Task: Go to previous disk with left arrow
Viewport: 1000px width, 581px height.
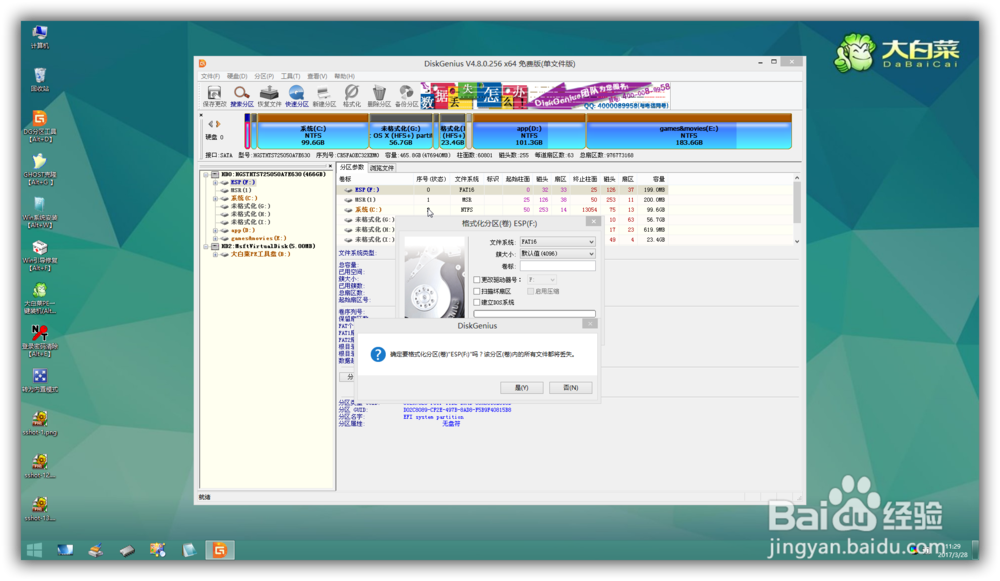Action: tap(210, 124)
